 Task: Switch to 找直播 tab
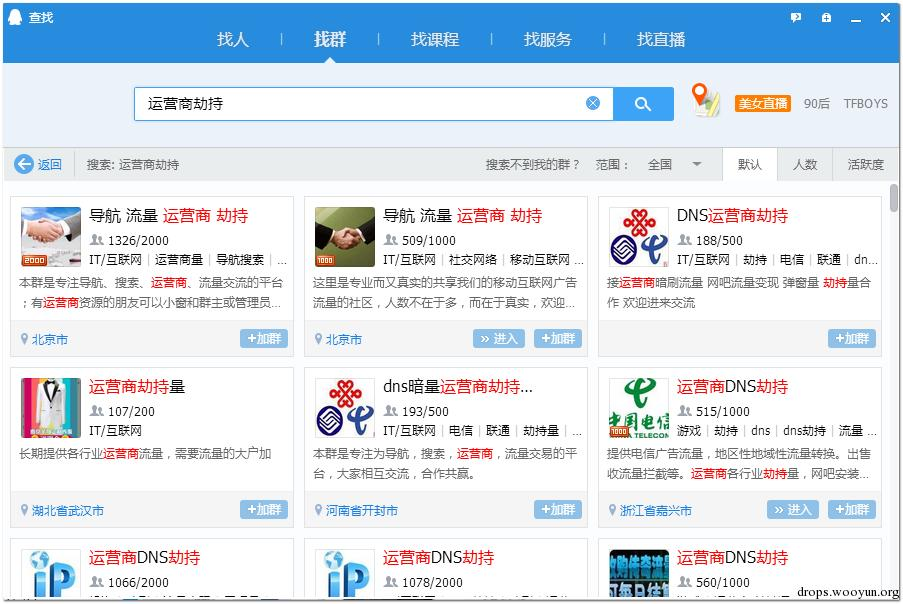pos(661,39)
